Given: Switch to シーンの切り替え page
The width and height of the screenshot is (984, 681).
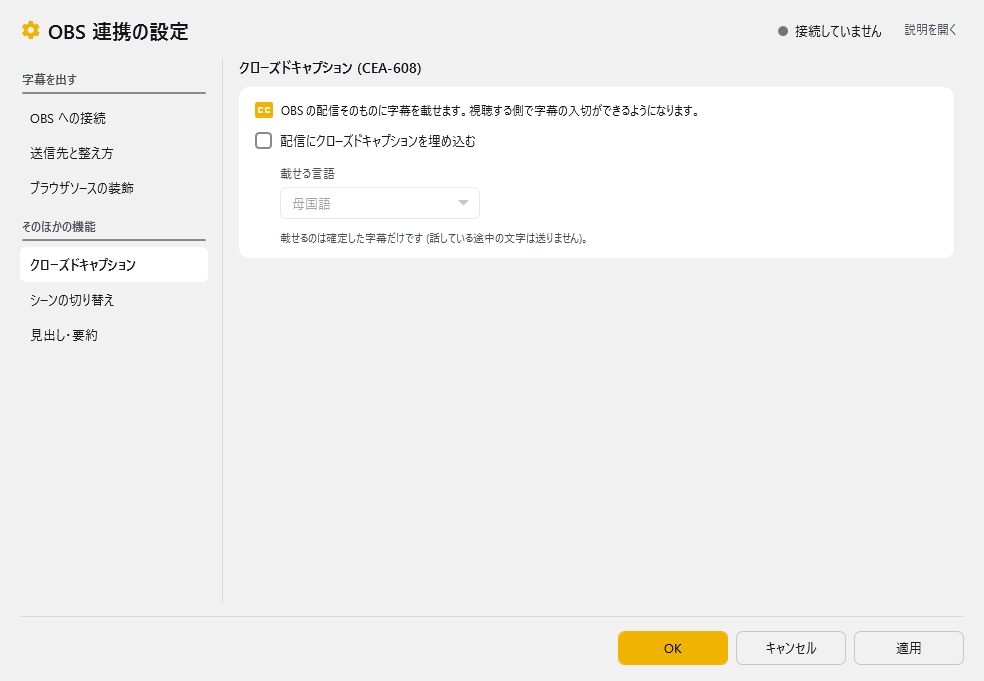Looking at the screenshot, I should pyautogui.click(x=114, y=300).
